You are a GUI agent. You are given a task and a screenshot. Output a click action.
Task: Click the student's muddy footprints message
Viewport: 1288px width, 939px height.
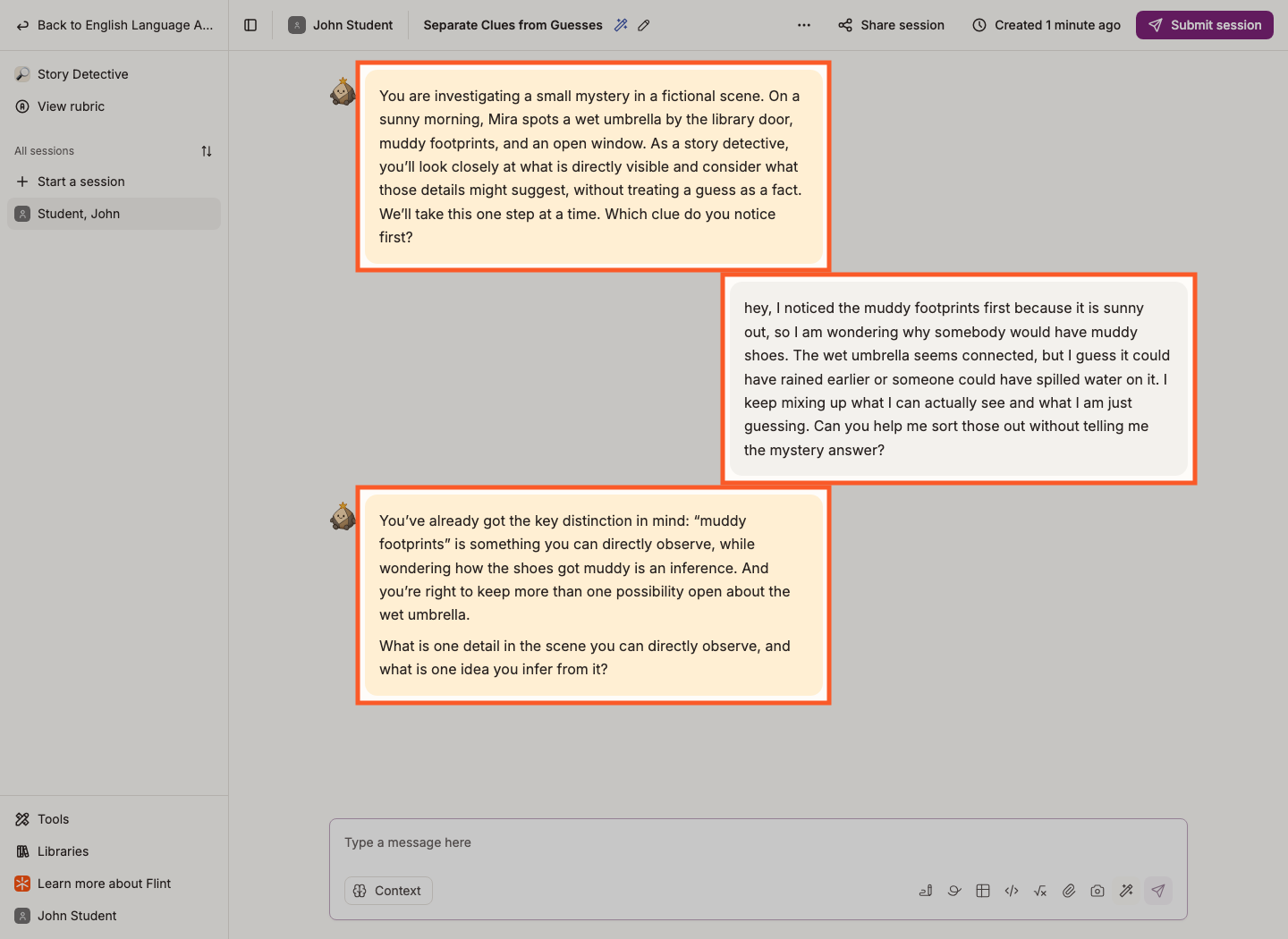(959, 379)
